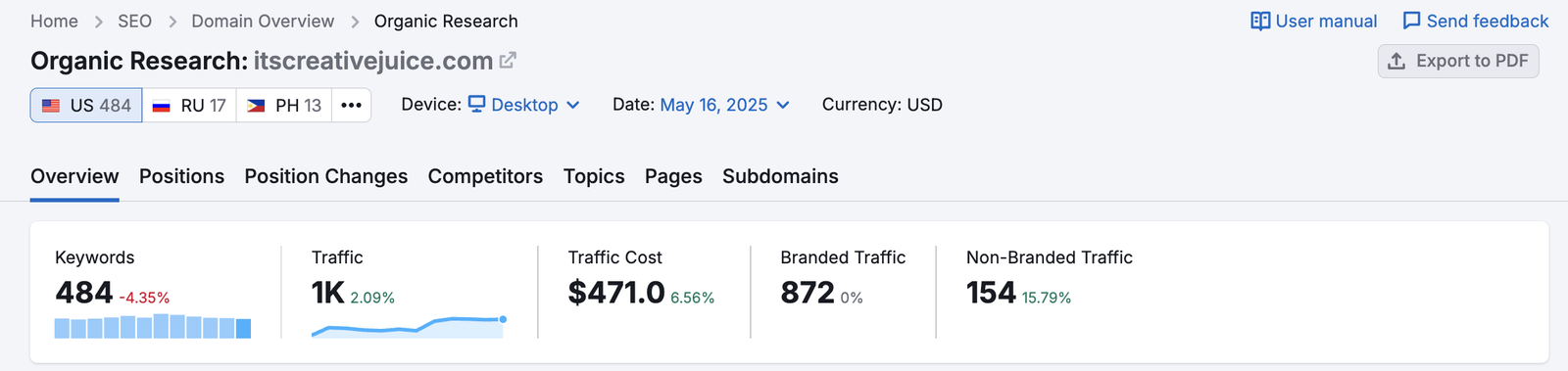Select the US flag database
Viewport: 1568px width, 371px height.
click(x=86, y=105)
